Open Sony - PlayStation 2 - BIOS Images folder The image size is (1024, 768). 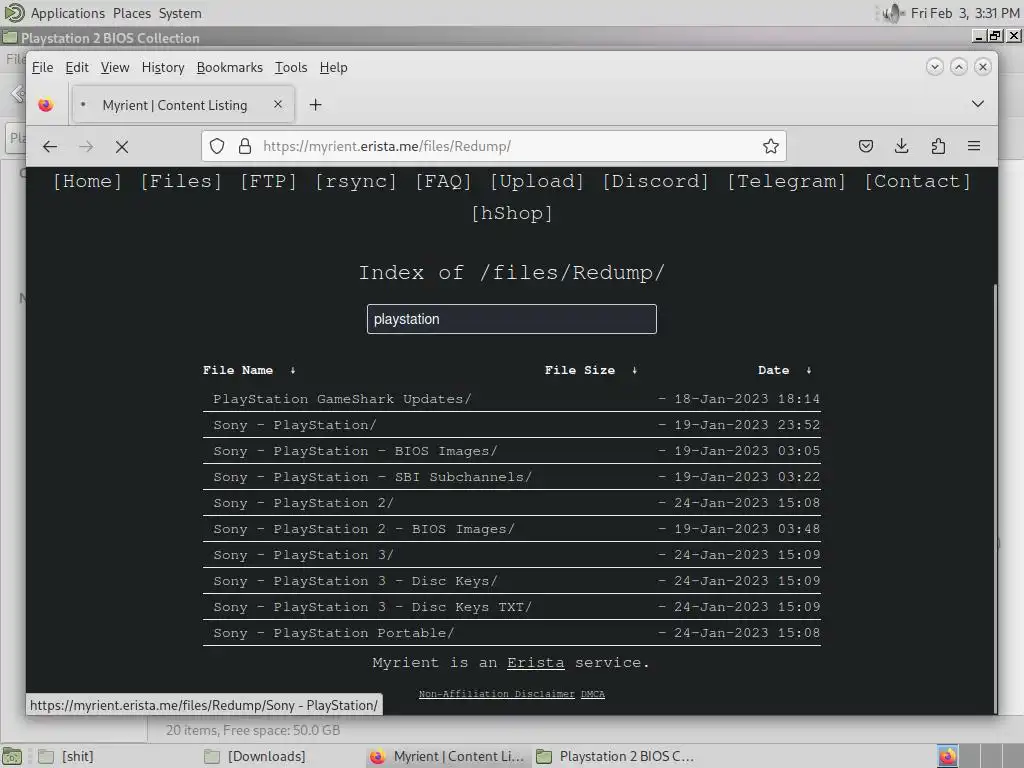click(364, 529)
